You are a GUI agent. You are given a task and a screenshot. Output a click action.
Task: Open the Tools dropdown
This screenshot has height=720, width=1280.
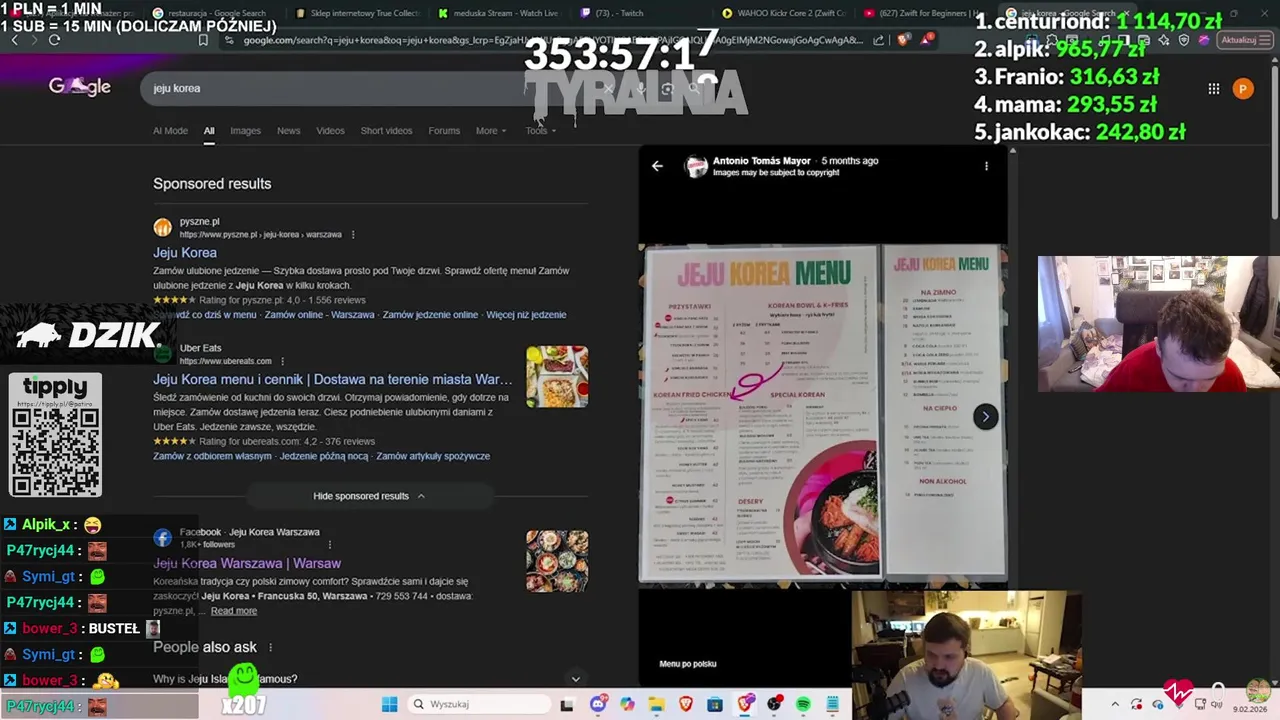540,131
